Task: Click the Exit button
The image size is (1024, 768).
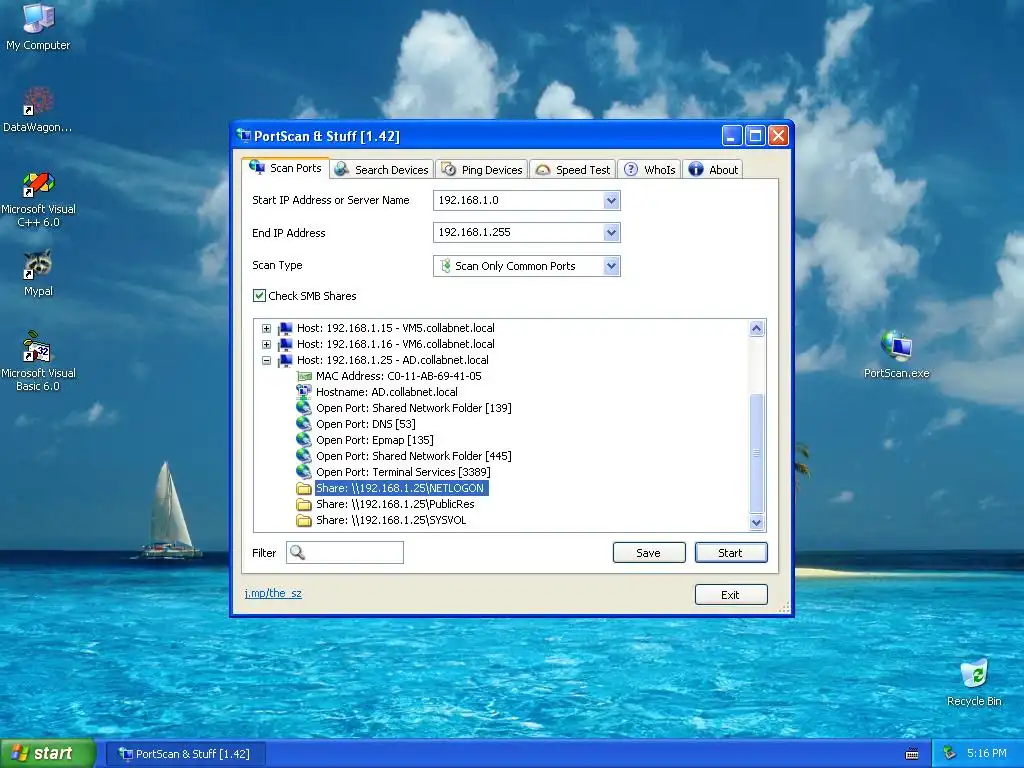Action: tap(731, 595)
